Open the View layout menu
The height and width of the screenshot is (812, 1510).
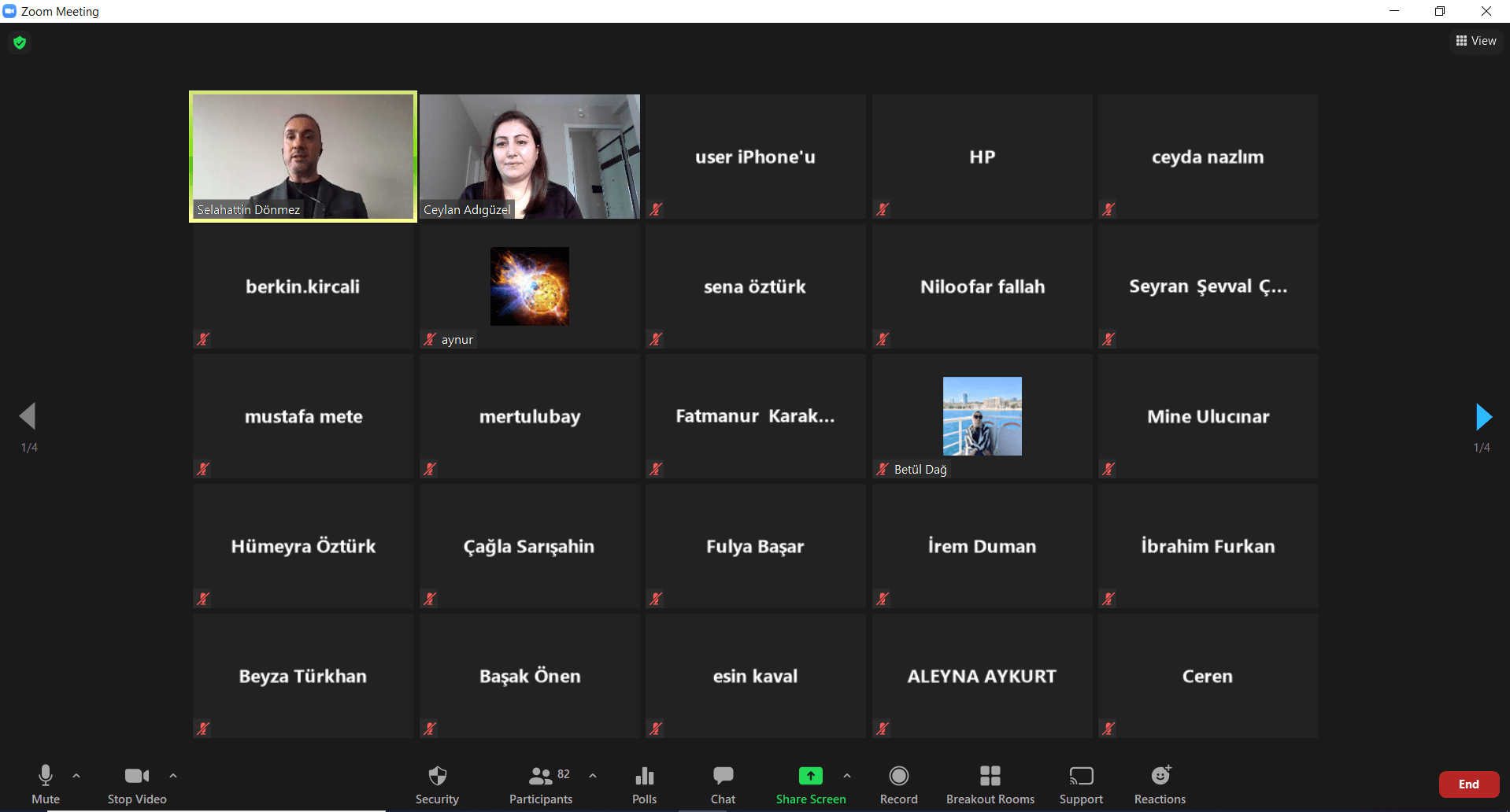coord(1476,41)
